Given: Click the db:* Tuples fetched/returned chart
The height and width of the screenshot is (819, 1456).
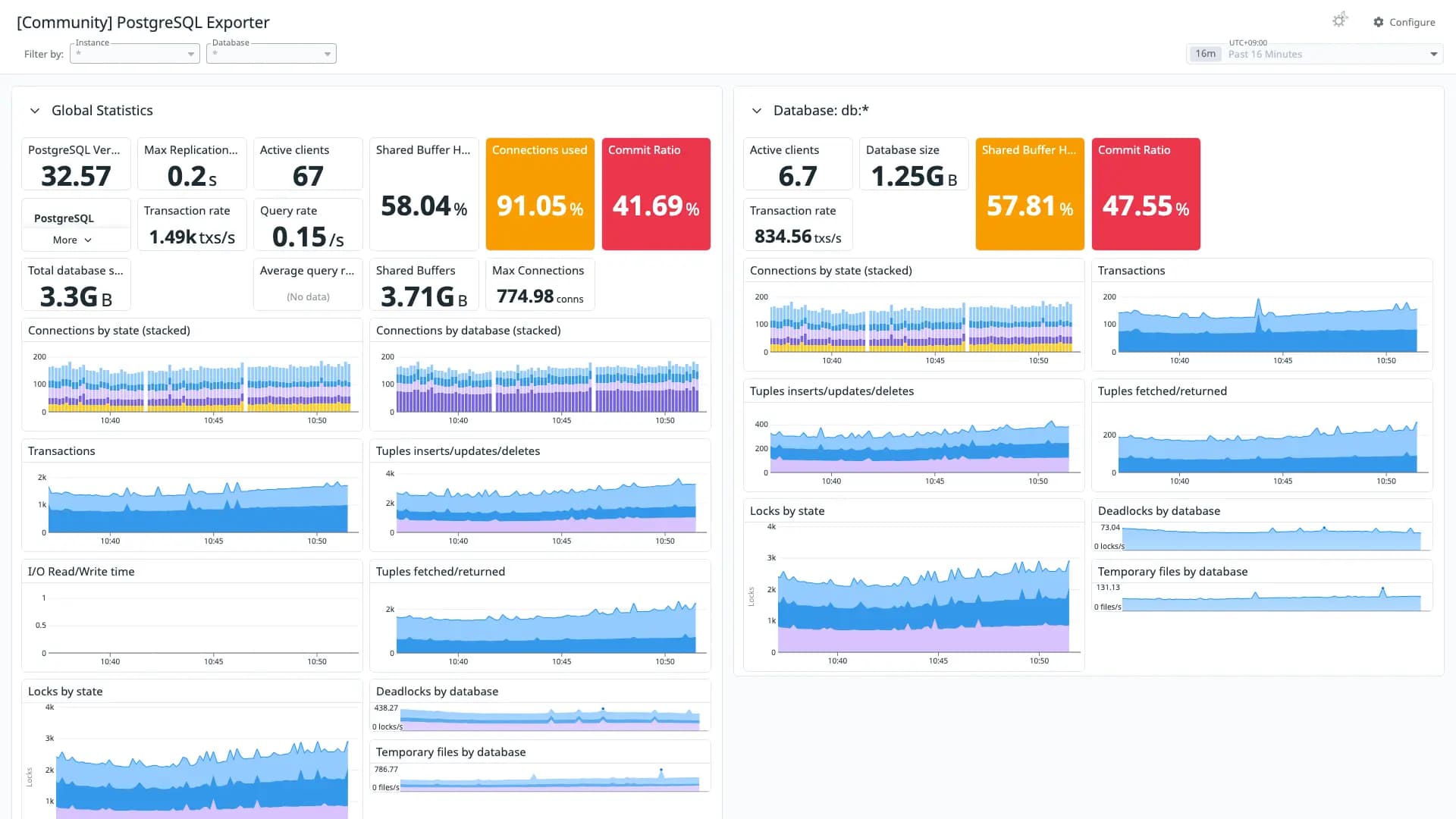Looking at the screenshot, I should pyautogui.click(x=1262, y=435).
